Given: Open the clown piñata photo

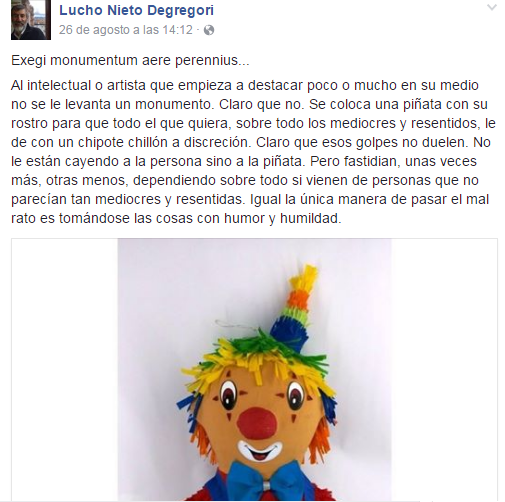Looking at the screenshot, I should (254, 369).
